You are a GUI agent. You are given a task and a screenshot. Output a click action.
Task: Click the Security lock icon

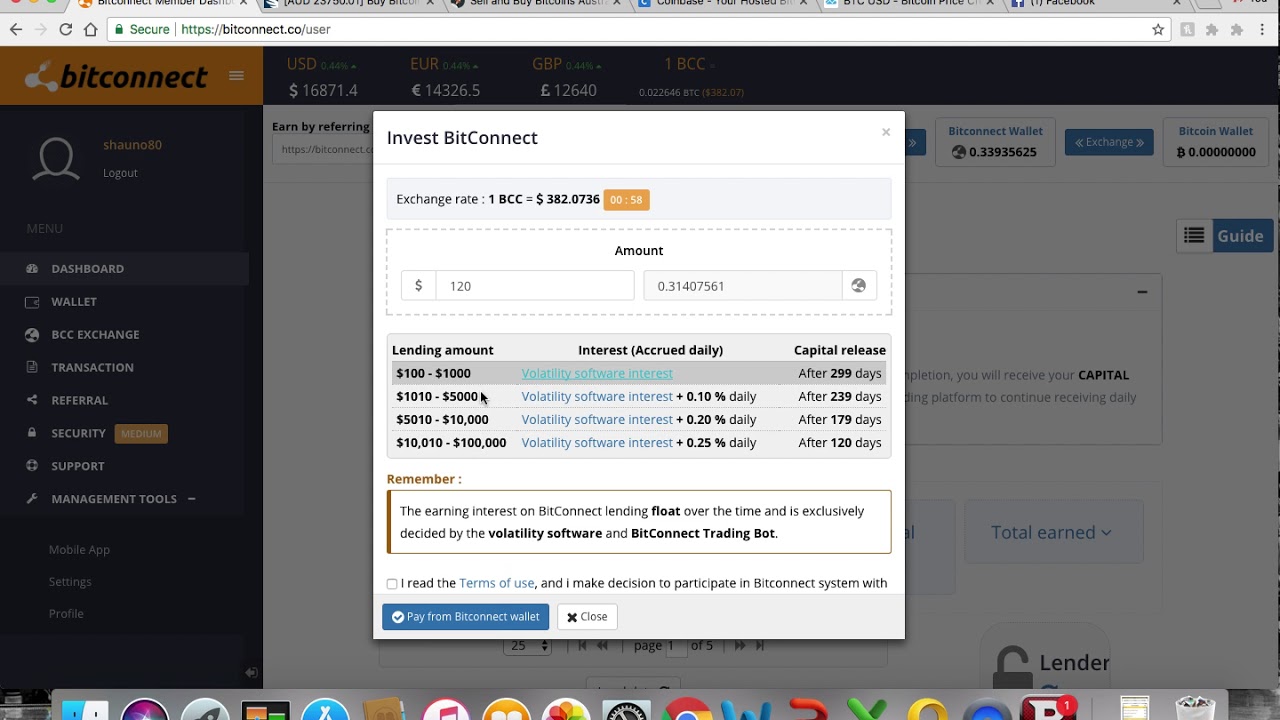32,433
